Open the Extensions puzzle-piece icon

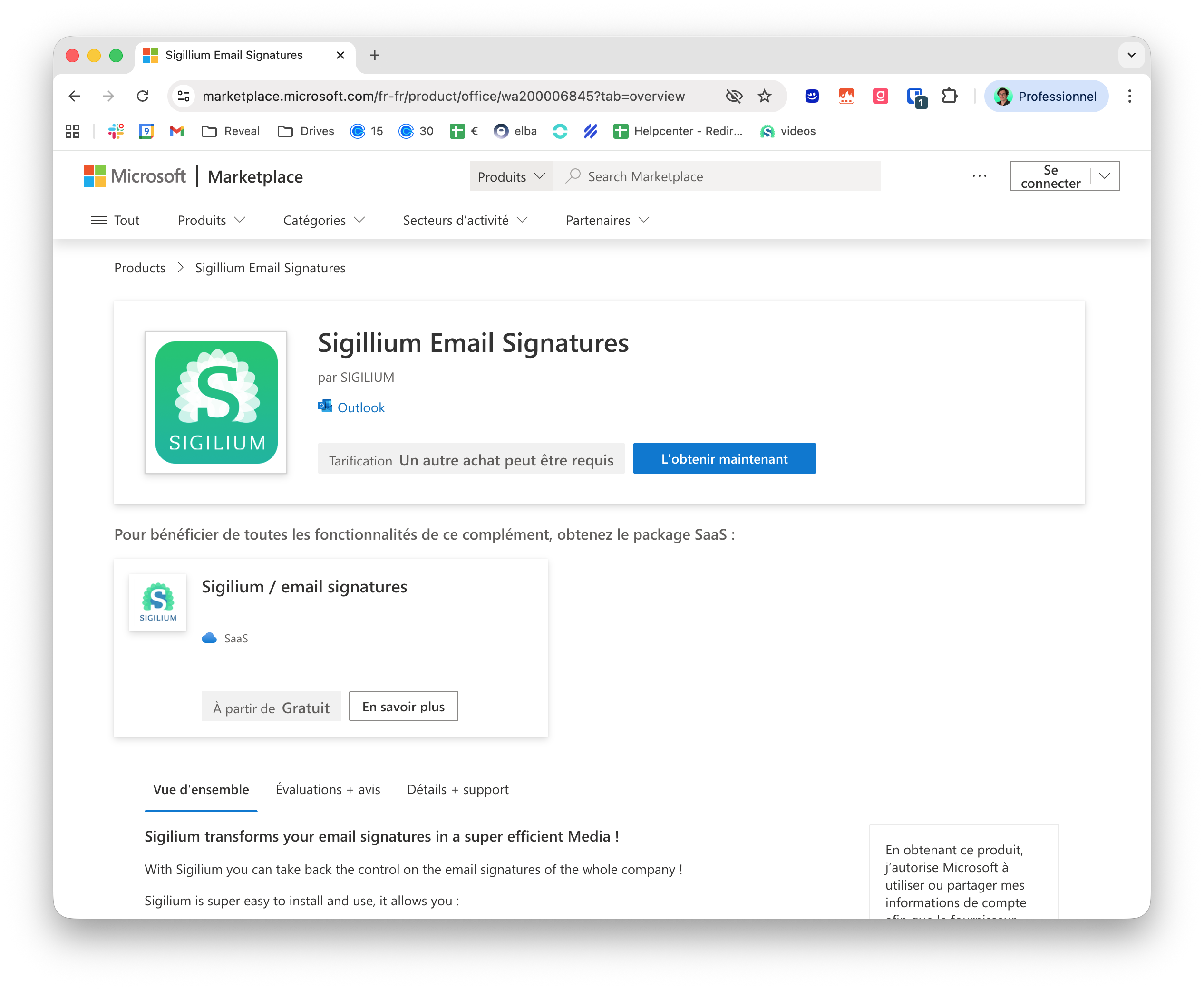coord(949,96)
